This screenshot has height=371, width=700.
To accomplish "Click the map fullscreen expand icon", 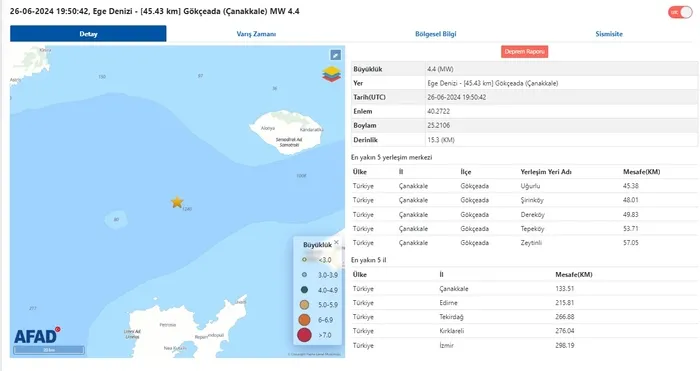I will pyautogui.click(x=335, y=55).
